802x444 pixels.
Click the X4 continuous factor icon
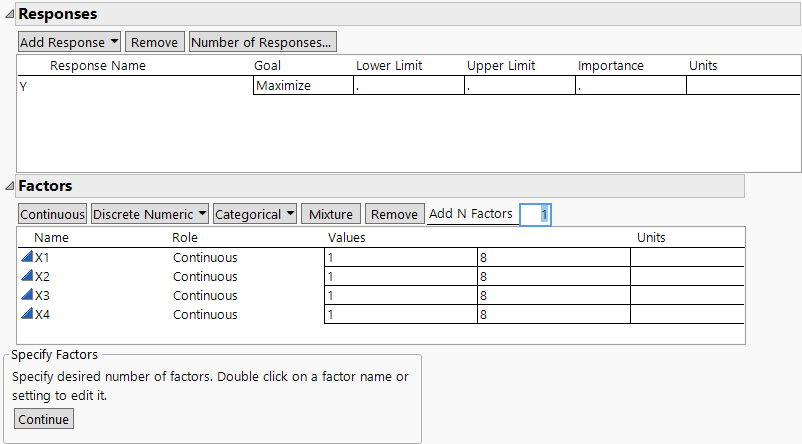coord(27,315)
